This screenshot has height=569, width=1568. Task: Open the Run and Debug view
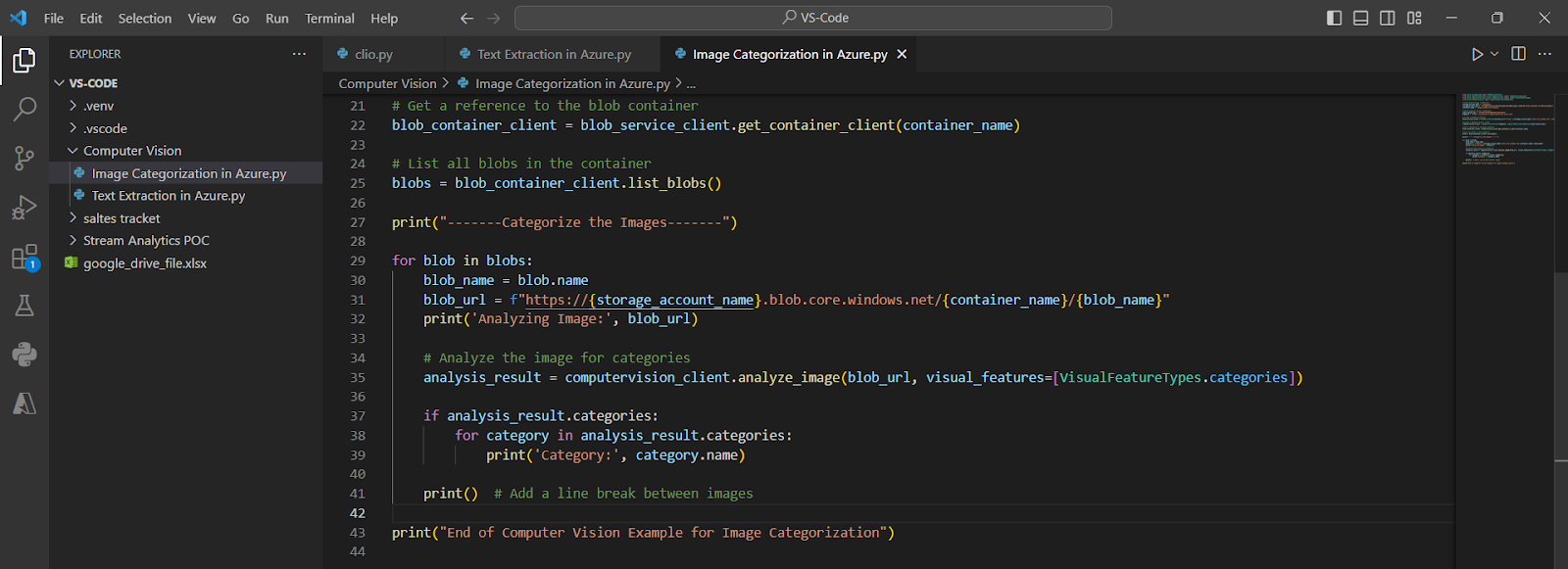tap(24, 208)
